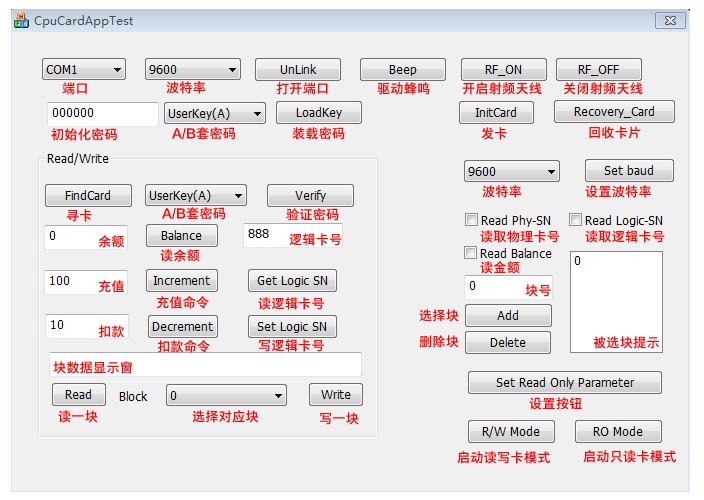Click the R/W Mode button
This screenshot has height=500, width=704.
[511, 431]
